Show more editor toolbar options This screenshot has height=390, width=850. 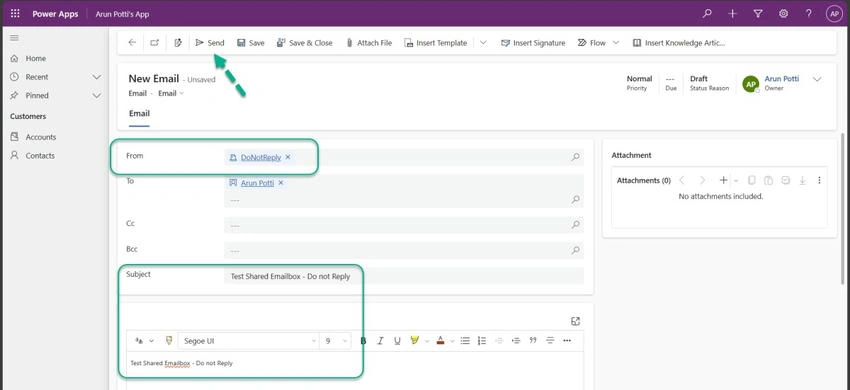click(567, 341)
